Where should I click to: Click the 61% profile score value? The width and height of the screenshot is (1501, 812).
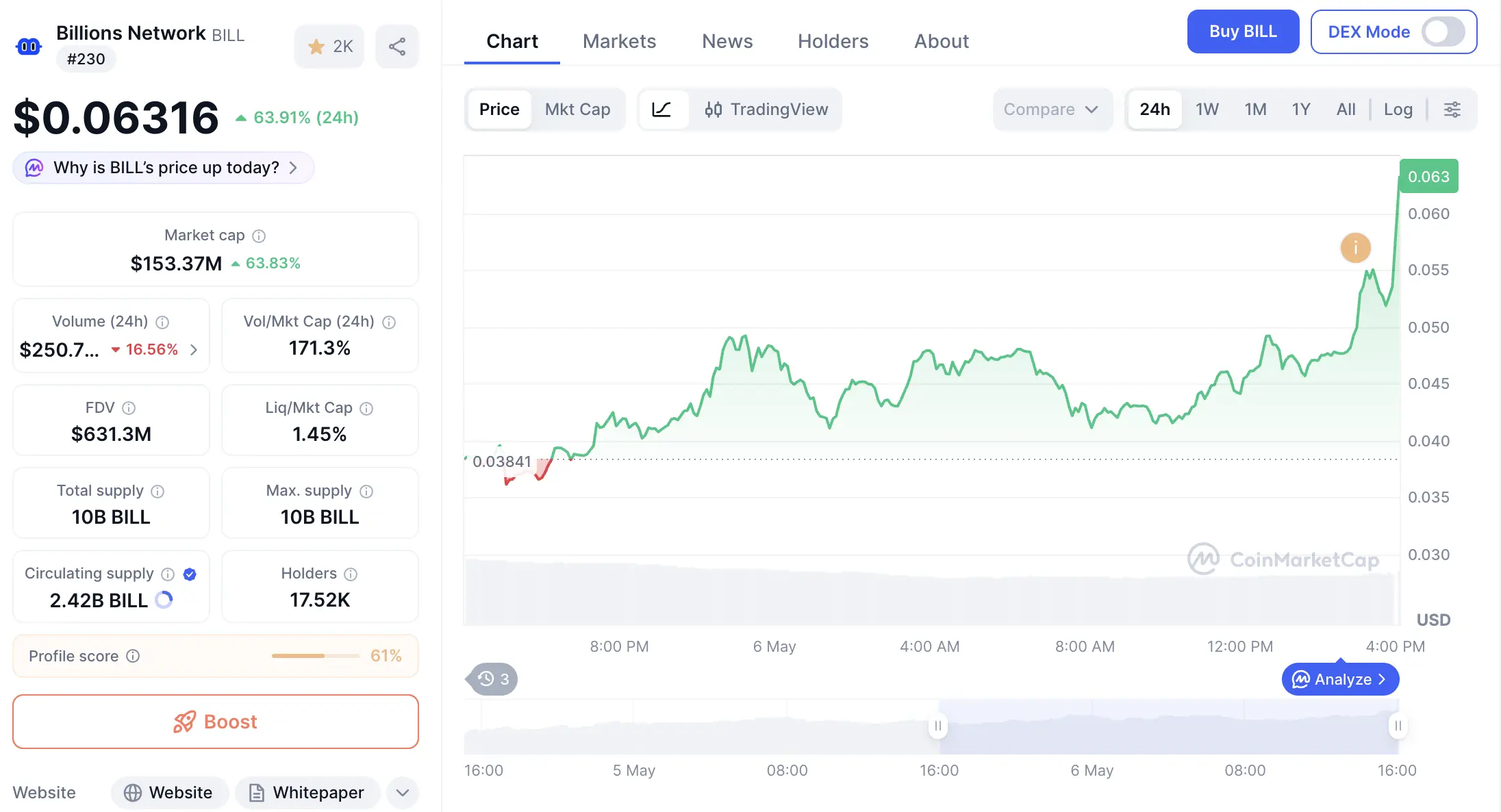(386, 656)
